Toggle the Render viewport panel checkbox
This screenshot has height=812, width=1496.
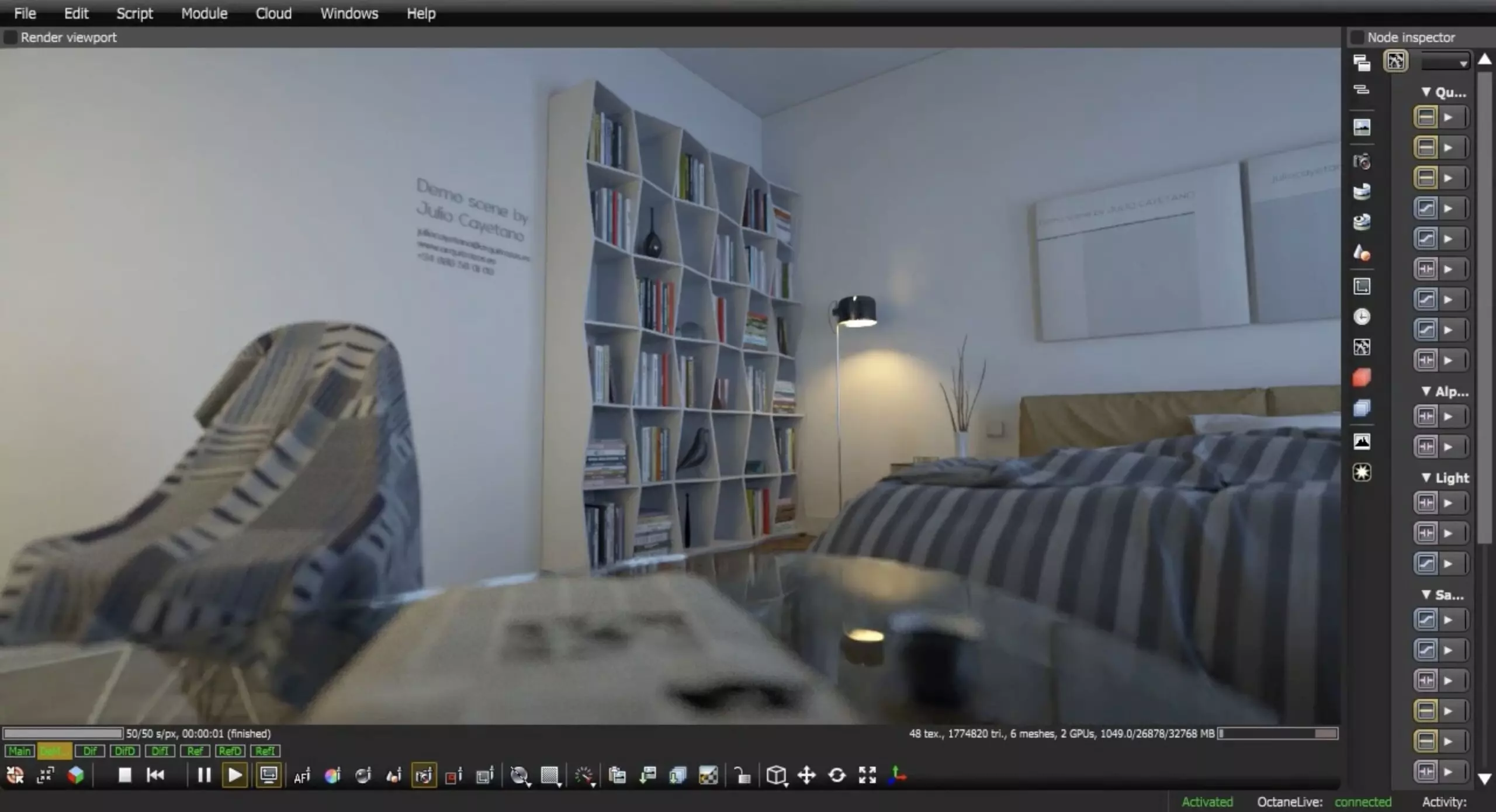tap(11, 37)
